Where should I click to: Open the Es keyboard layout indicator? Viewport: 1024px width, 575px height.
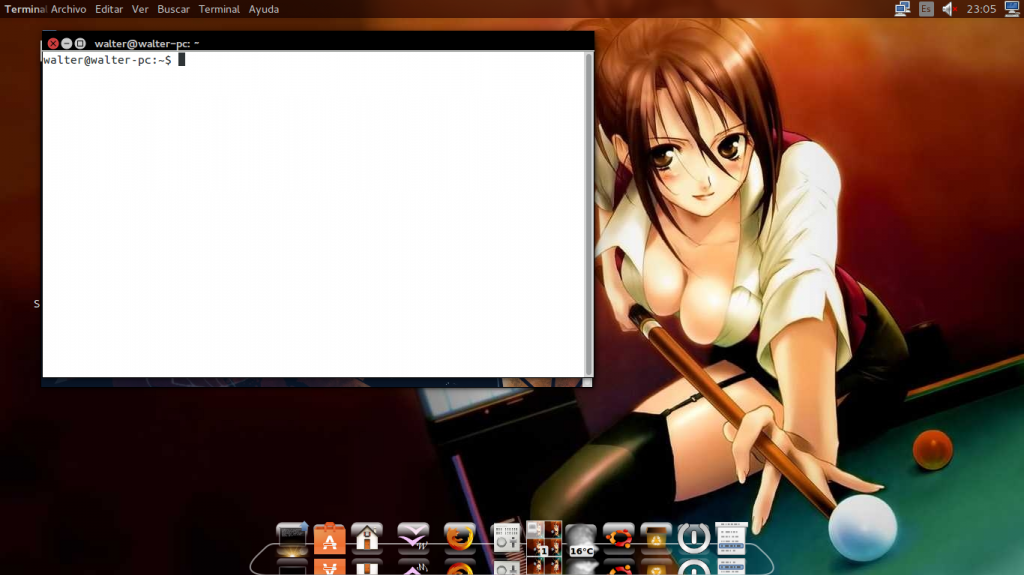click(926, 9)
